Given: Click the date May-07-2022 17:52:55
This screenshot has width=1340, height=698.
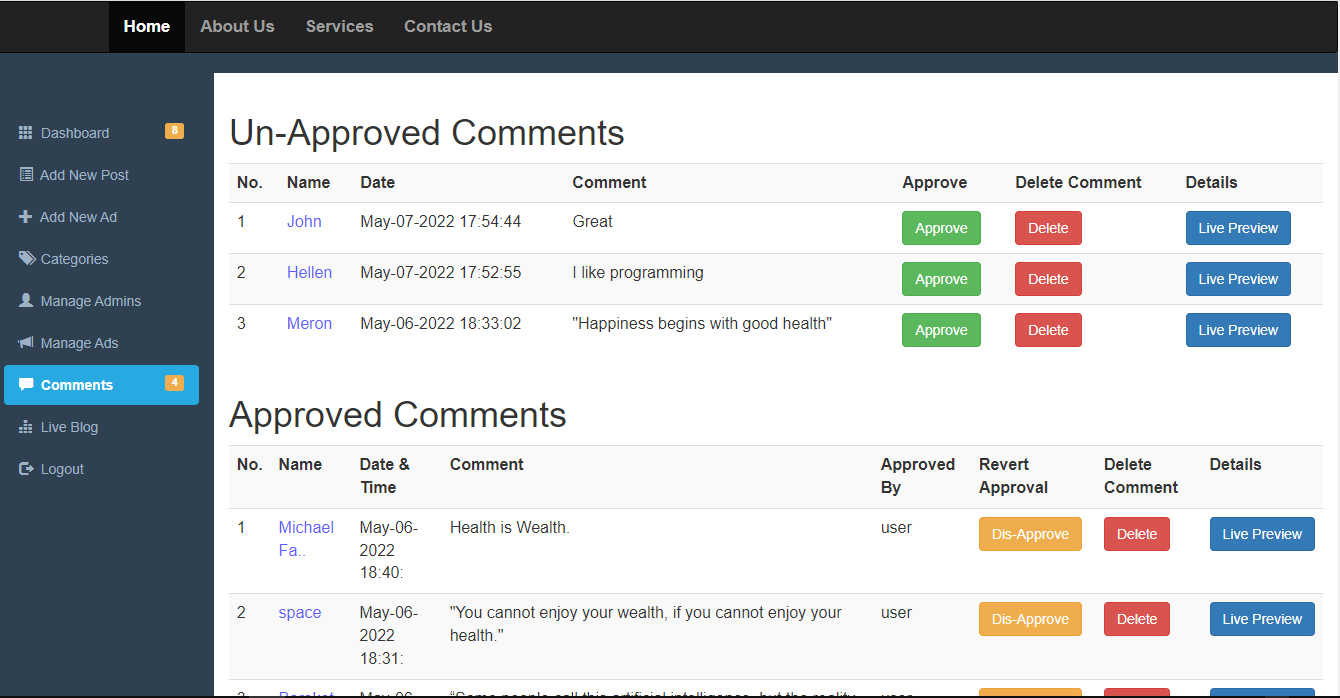Looking at the screenshot, I should (441, 272).
